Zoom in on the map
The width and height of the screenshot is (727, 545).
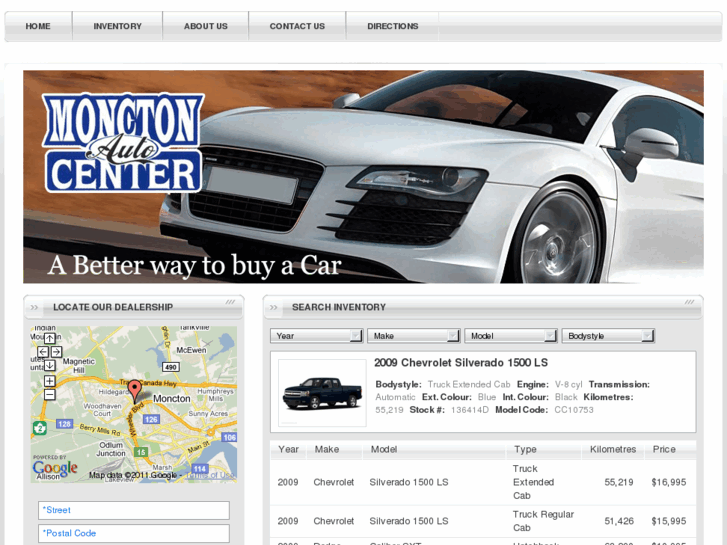[50, 381]
